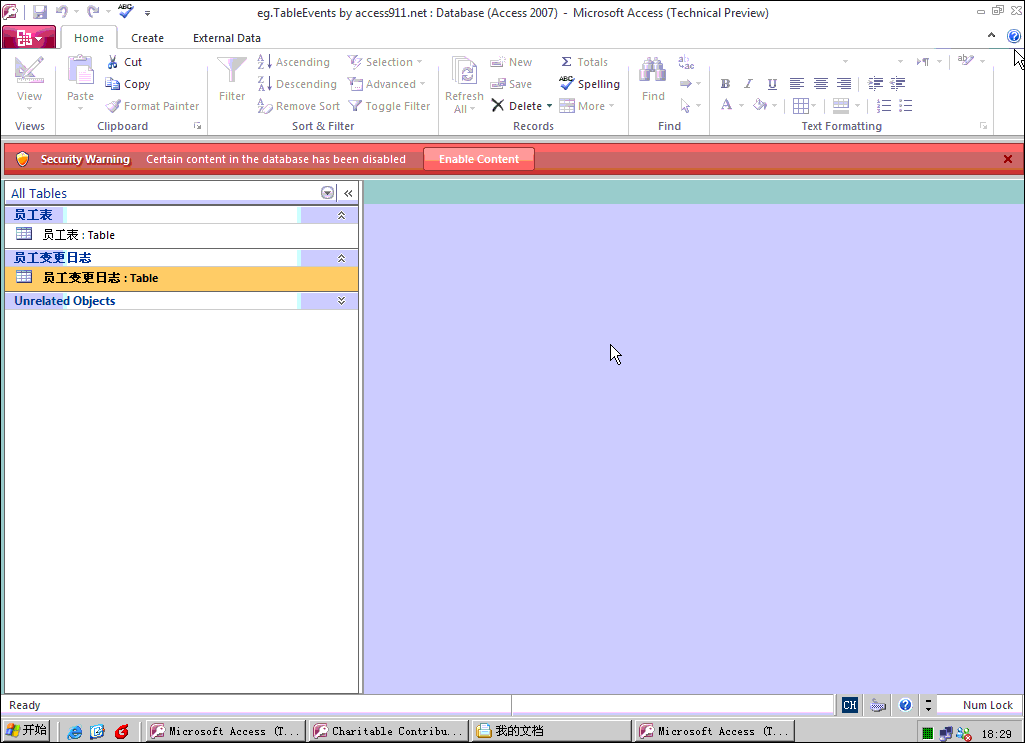The image size is (1025, 743).
Task: Click the Select pointer icon in Find group
Action: [685, 106]
